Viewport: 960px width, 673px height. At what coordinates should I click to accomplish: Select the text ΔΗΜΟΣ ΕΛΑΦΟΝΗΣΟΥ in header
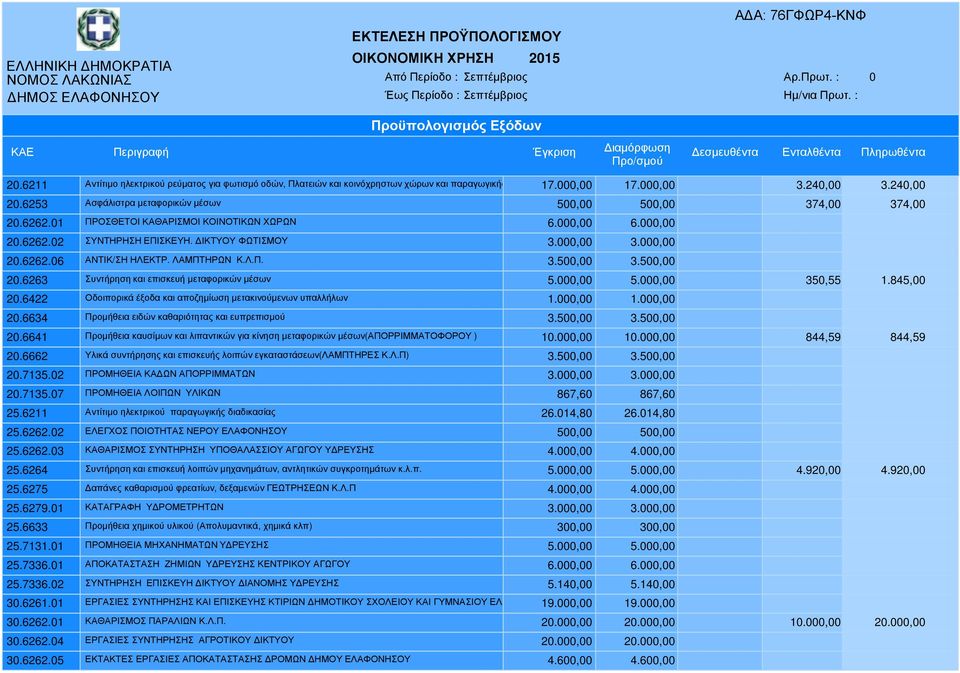(83, 97)
